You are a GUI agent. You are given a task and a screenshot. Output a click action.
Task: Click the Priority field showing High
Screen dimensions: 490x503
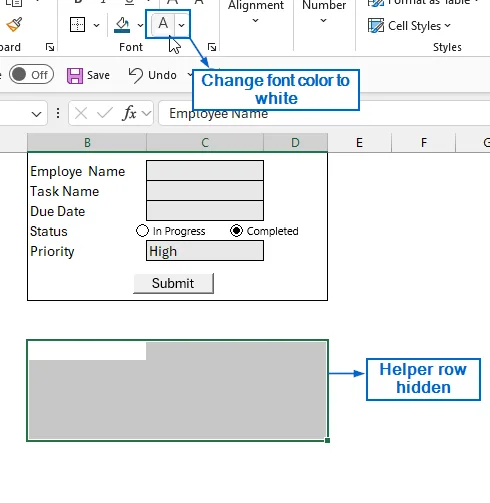(x=205, y=251)
